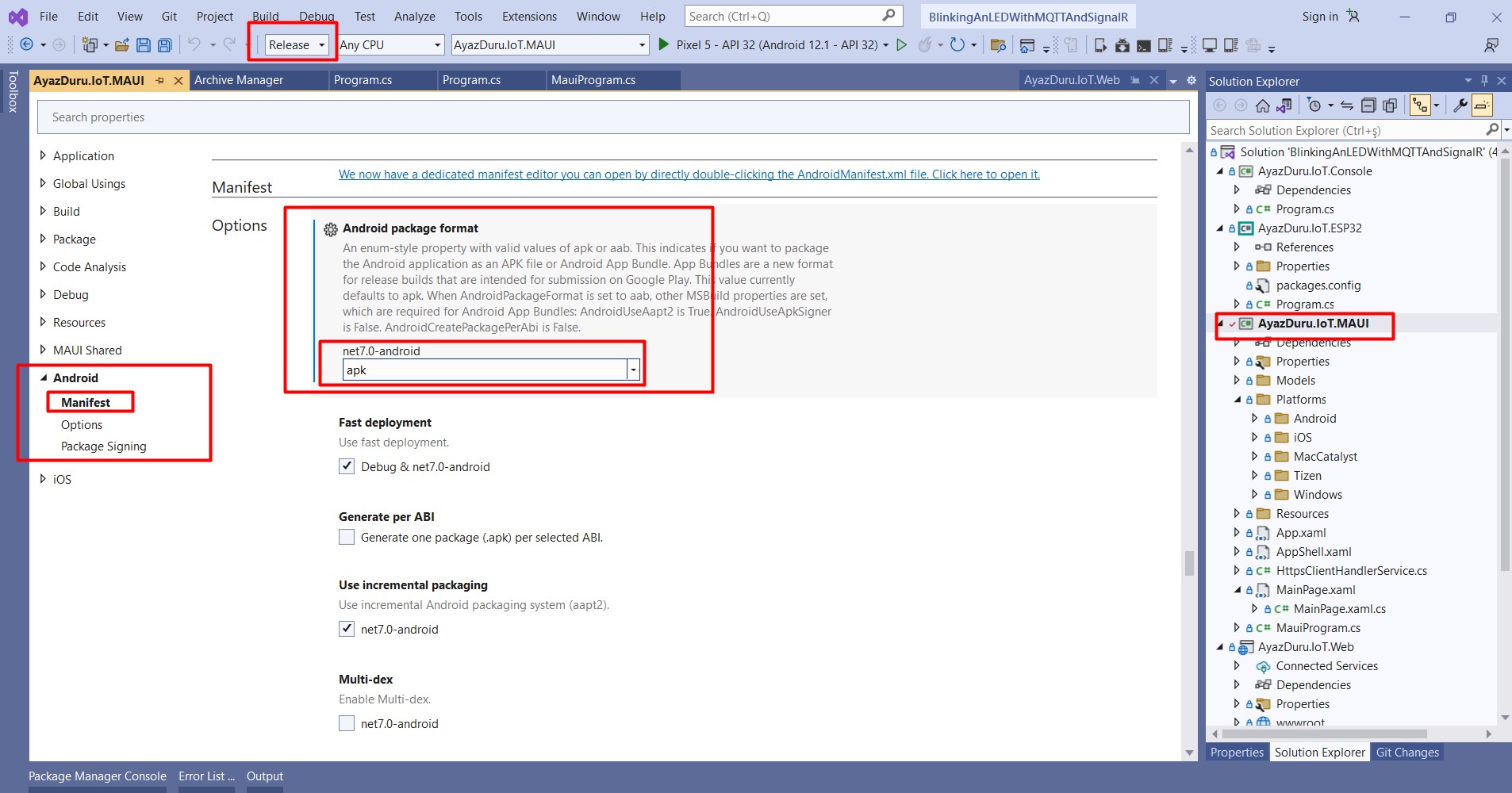Open the New Project toolbar icon
This screenshot has width=1512, height=793.
pos(90,45)
